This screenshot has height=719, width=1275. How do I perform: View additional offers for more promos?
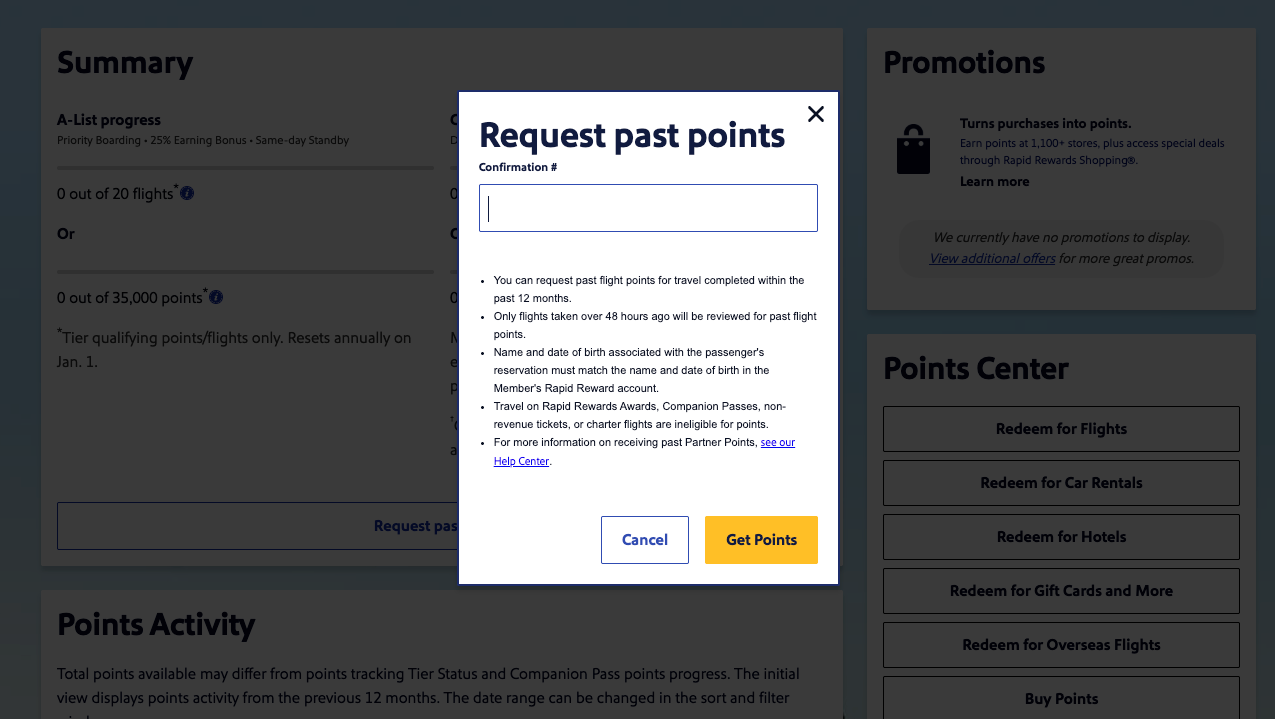[991, 258]
